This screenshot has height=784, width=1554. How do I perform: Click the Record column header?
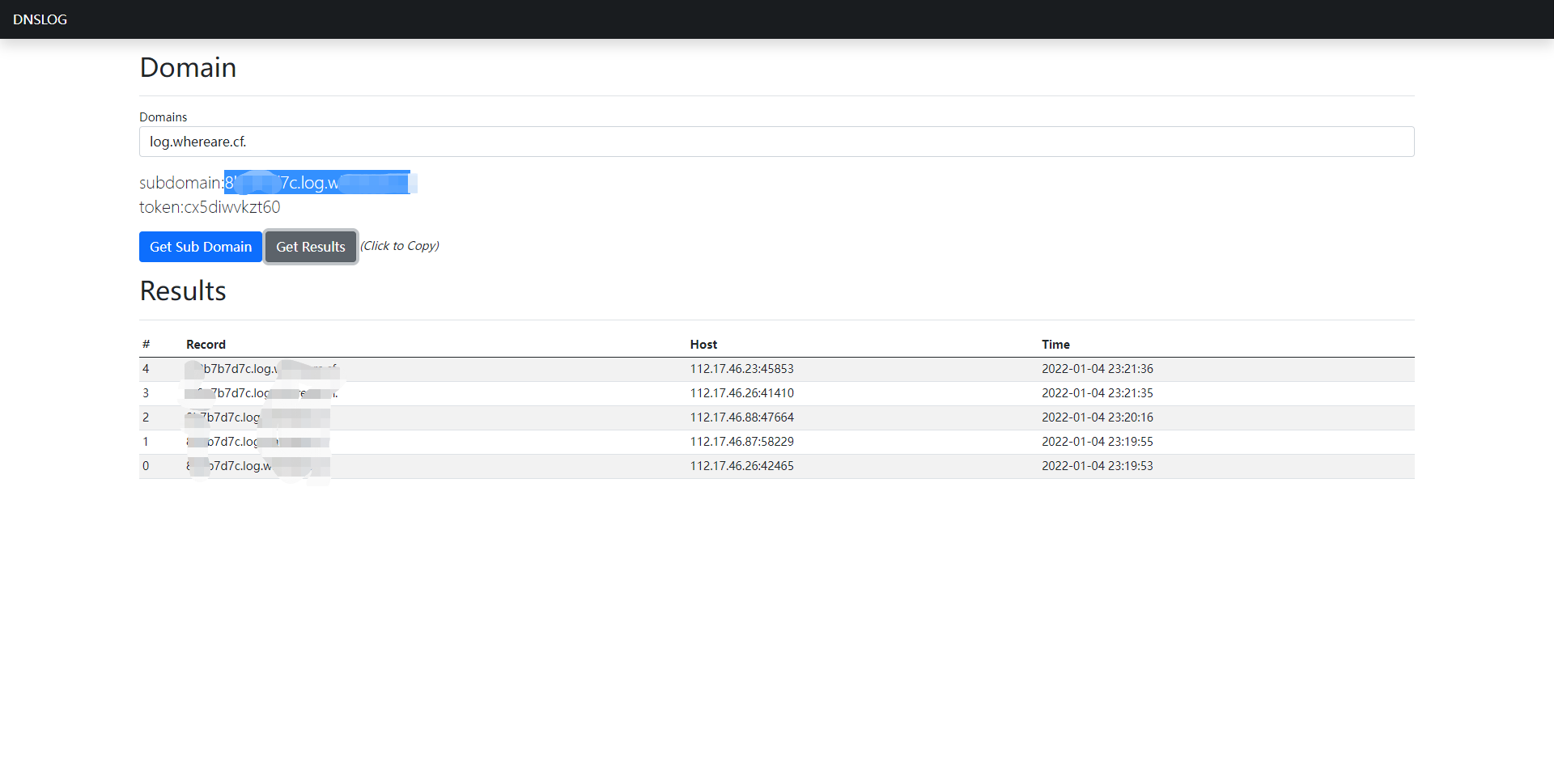click(x=206, y=345)
